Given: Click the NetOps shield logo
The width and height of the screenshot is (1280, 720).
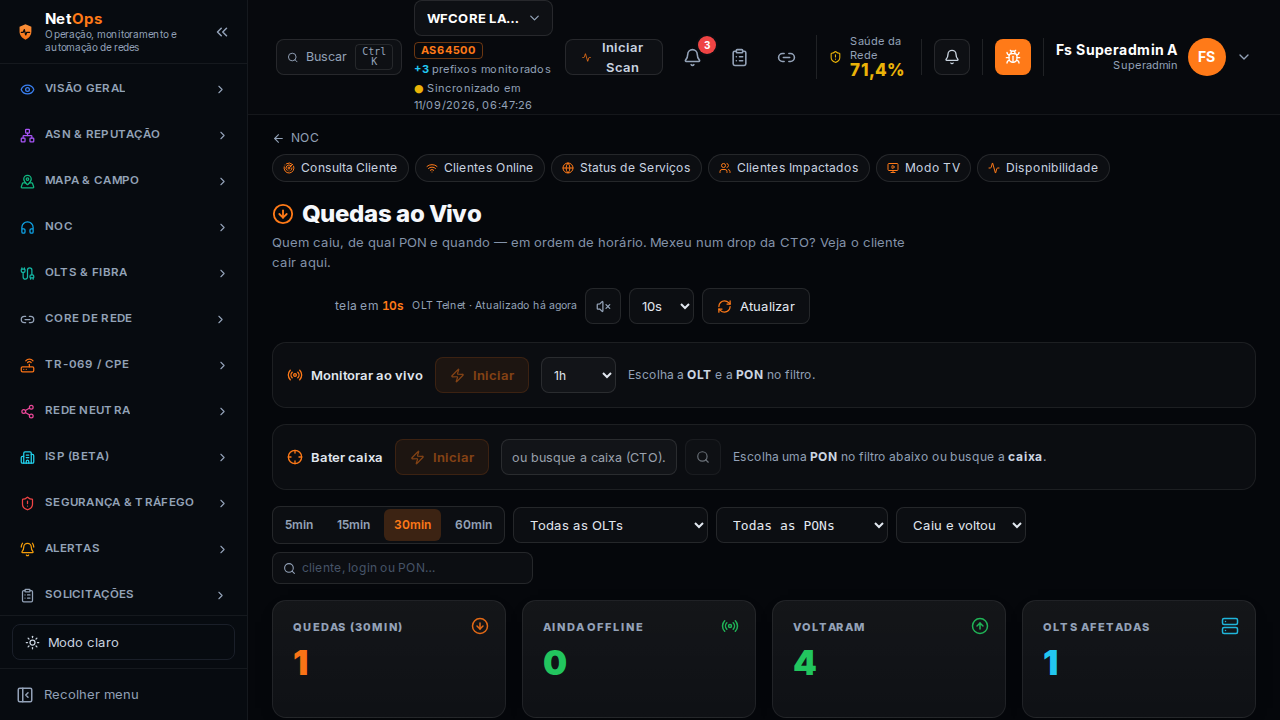Looking at the screenshot, I should pos(26,32).
